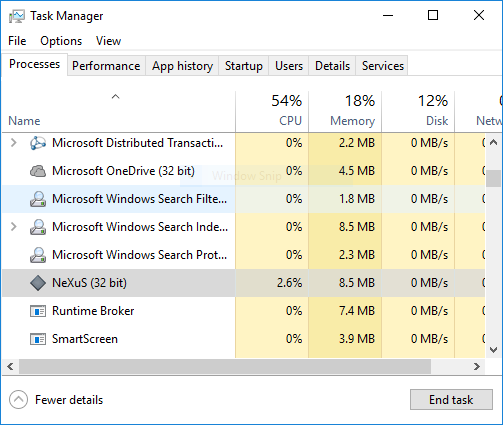Sort by CPU column header
The height and width of the screenshot is (425, 503).
(272, 112)
